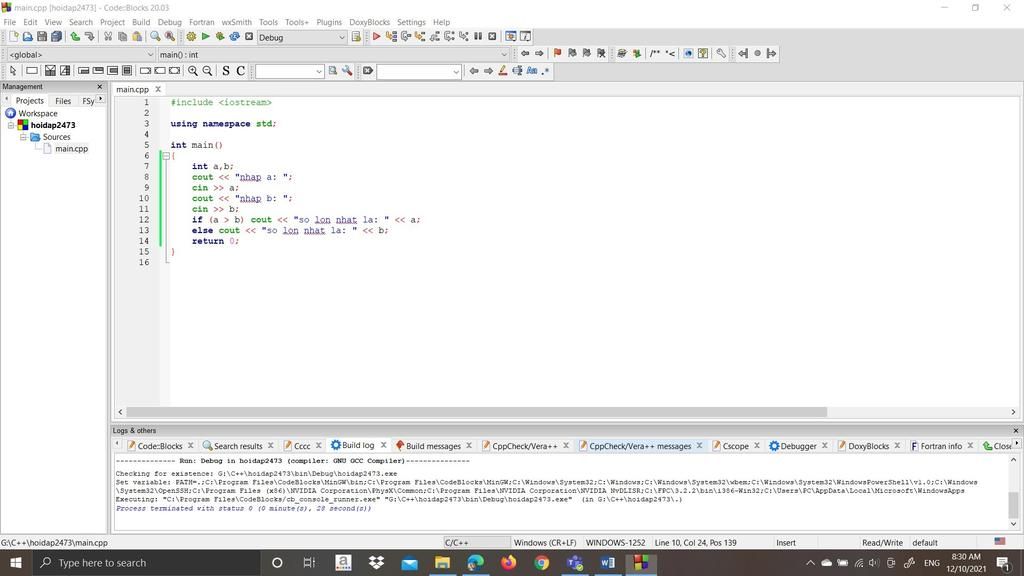Collapse the hoidap2473 project tree node

11,125
